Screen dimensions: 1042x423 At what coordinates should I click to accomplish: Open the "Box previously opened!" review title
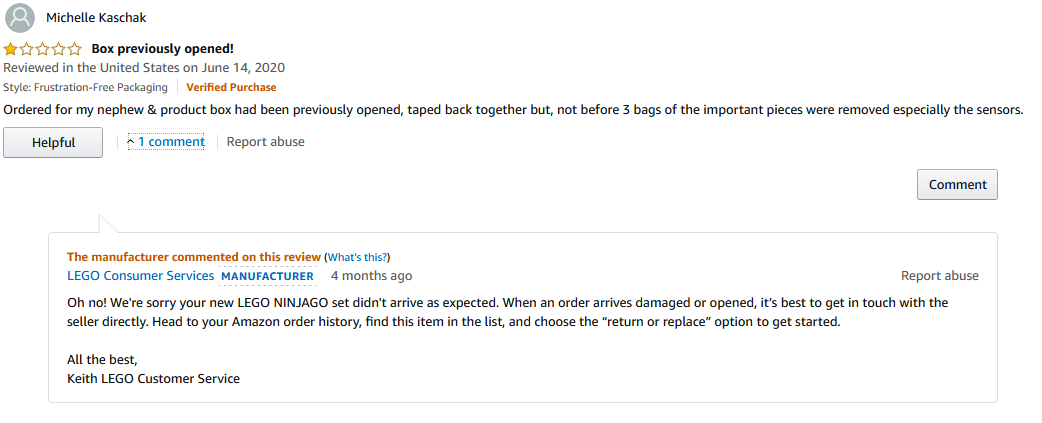tap(162, 48)
